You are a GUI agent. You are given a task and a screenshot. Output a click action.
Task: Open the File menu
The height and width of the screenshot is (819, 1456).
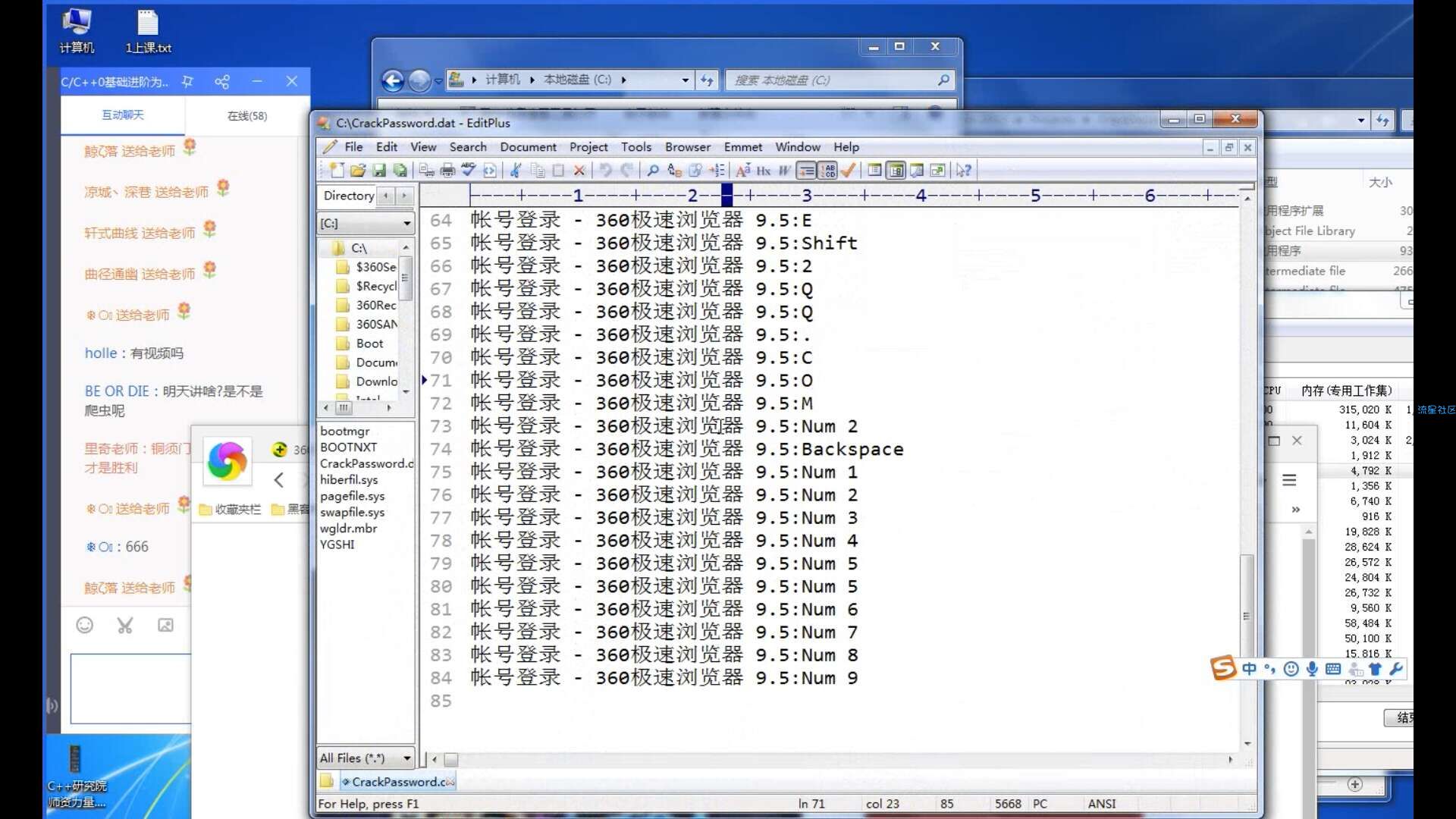click(x=353, y=147)
